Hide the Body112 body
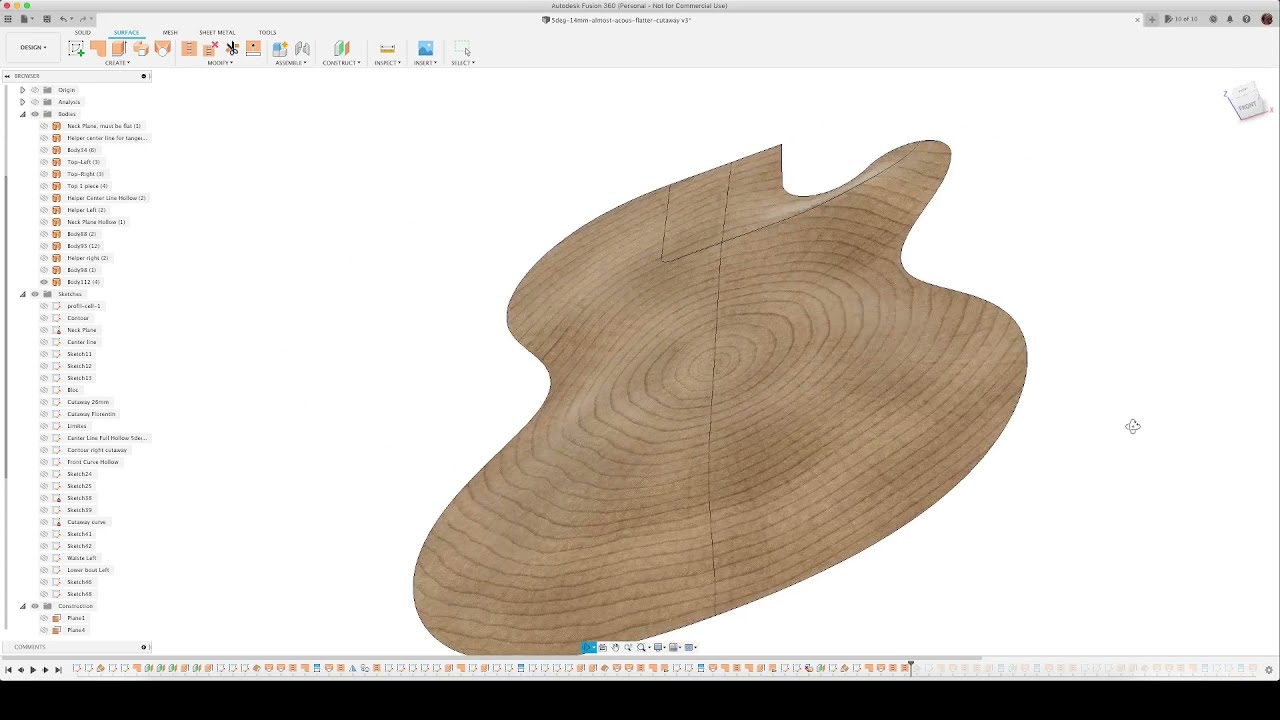1280x720 pixels. 44,282
